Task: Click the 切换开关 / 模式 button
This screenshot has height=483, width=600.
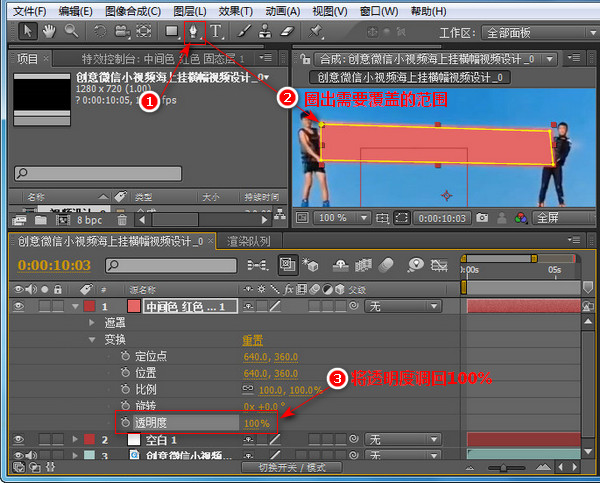Action: click(x=292, y=468)
